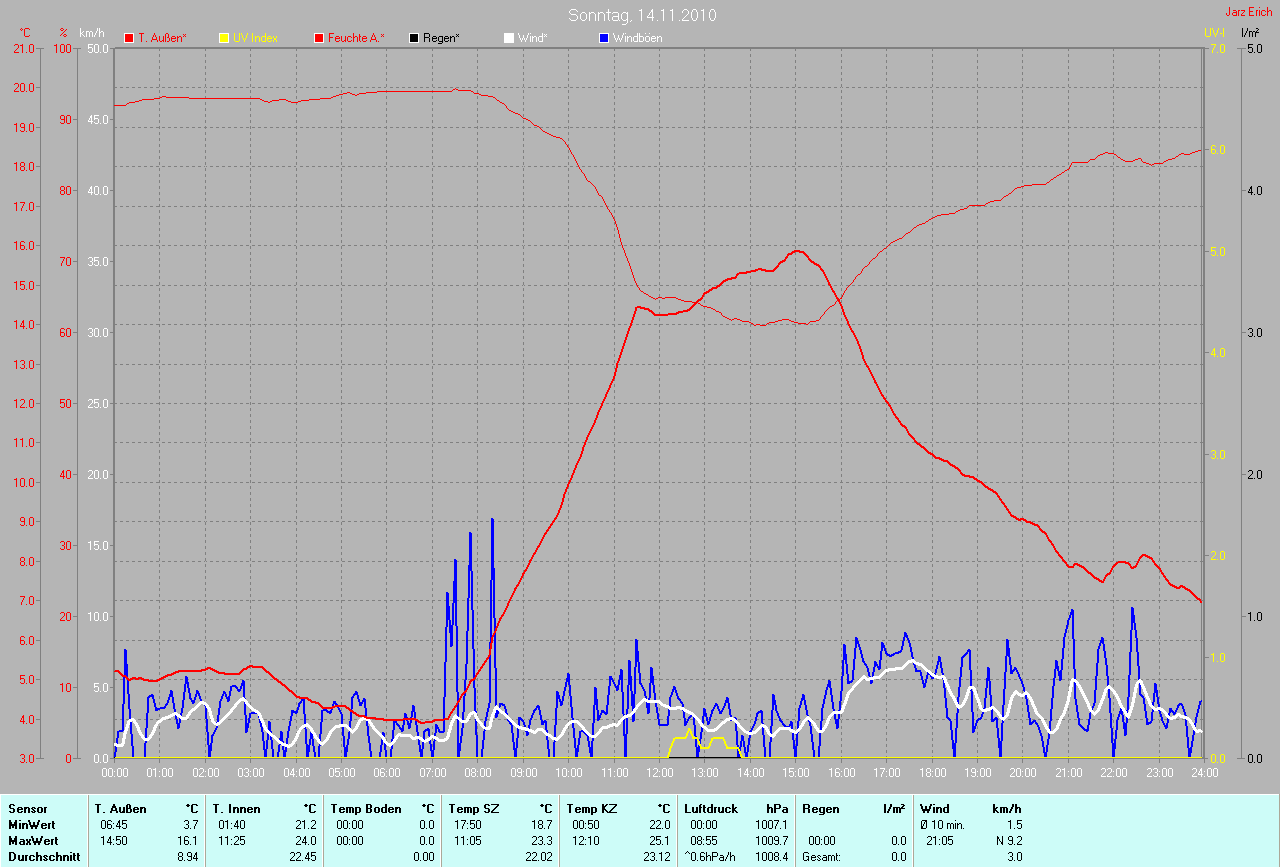Select the 'Sensor' table header
Viewport: 1280px width, 867px height.
(27, 809)
